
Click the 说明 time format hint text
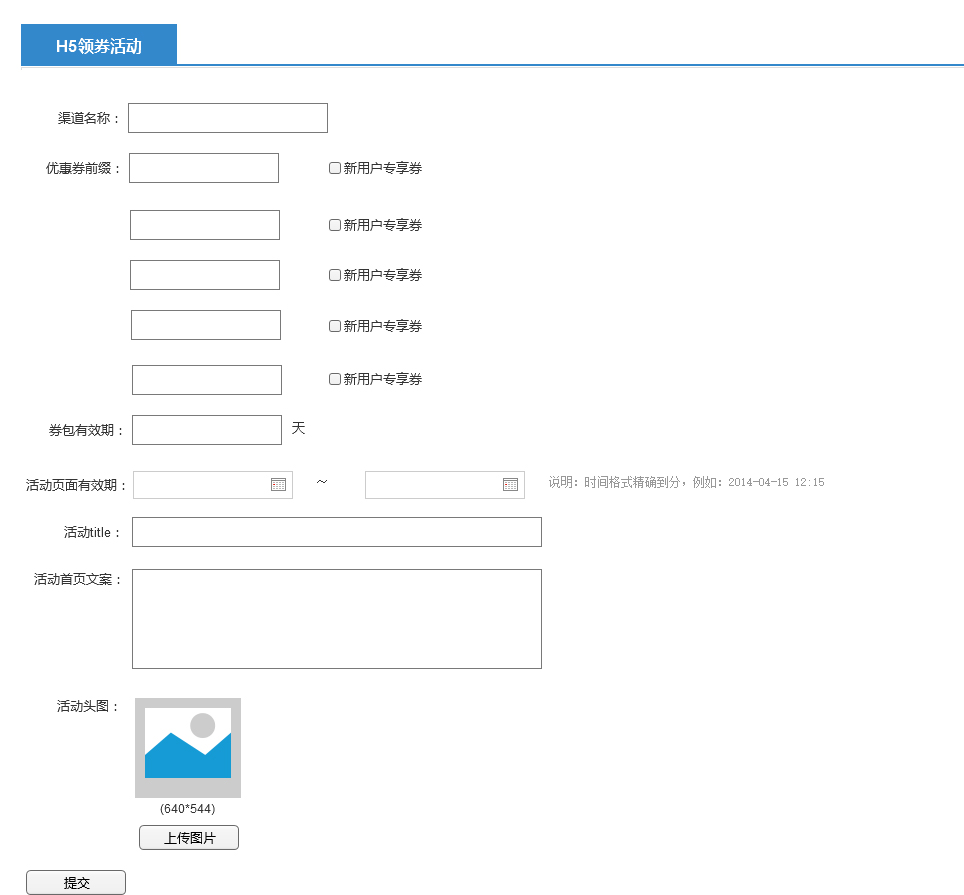tap(686, 482)
